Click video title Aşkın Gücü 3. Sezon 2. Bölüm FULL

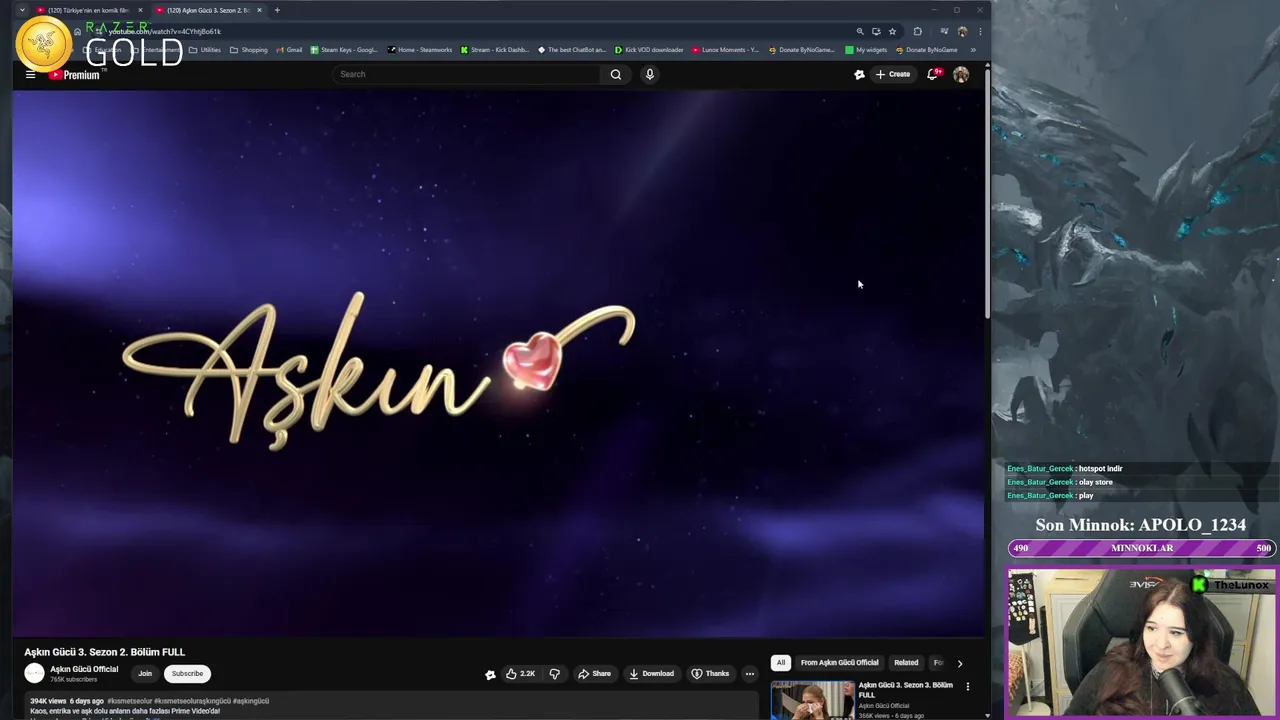(x=104, y=652)
